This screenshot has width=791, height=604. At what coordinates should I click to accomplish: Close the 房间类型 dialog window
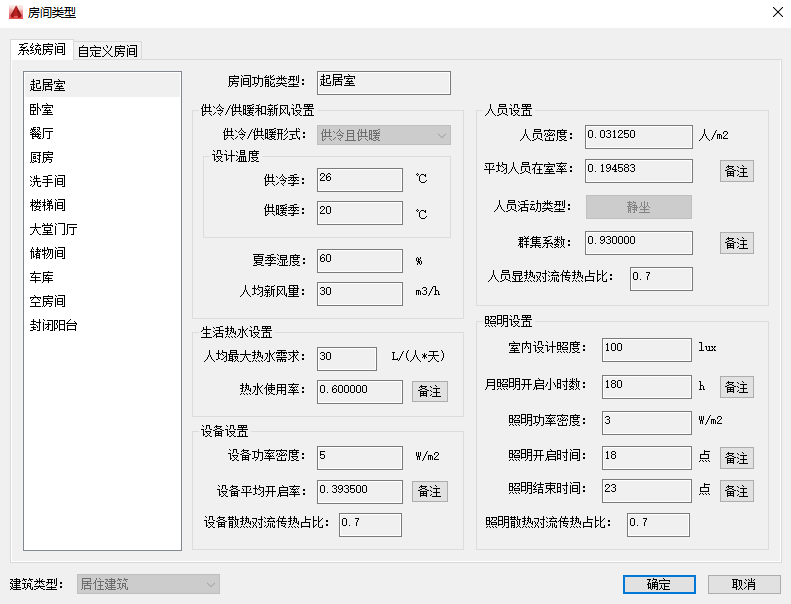pos(777,12)
